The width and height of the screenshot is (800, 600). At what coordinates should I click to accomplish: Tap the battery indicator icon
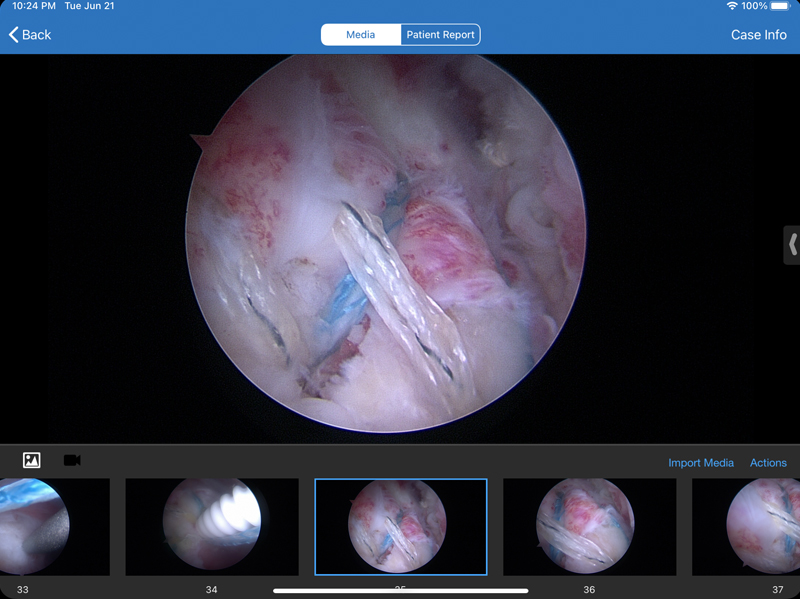coord(780,6)
